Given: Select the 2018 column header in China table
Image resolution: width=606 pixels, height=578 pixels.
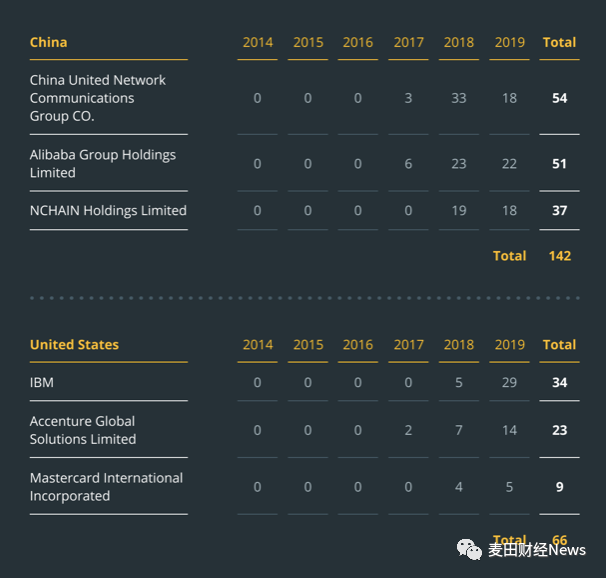Looking at the screenshot, I should click(x=459, y=42).
